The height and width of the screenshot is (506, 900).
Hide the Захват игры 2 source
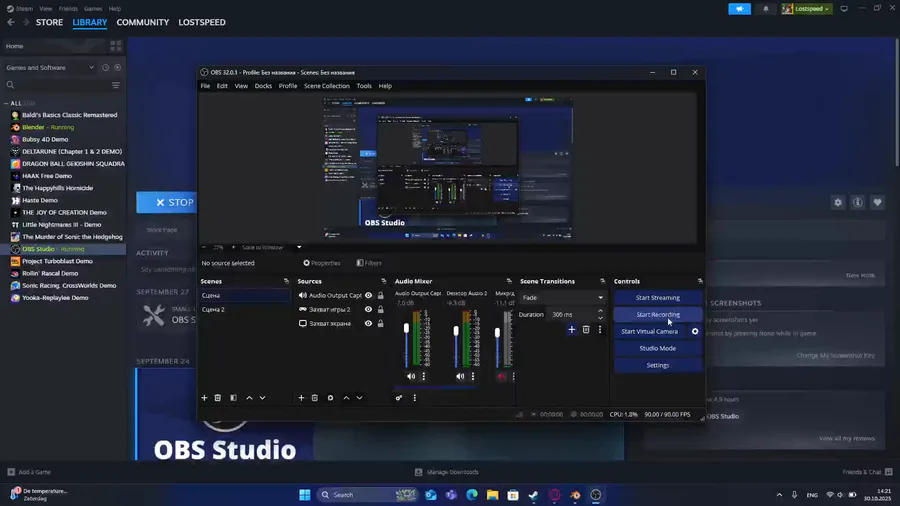pos(368,309)
